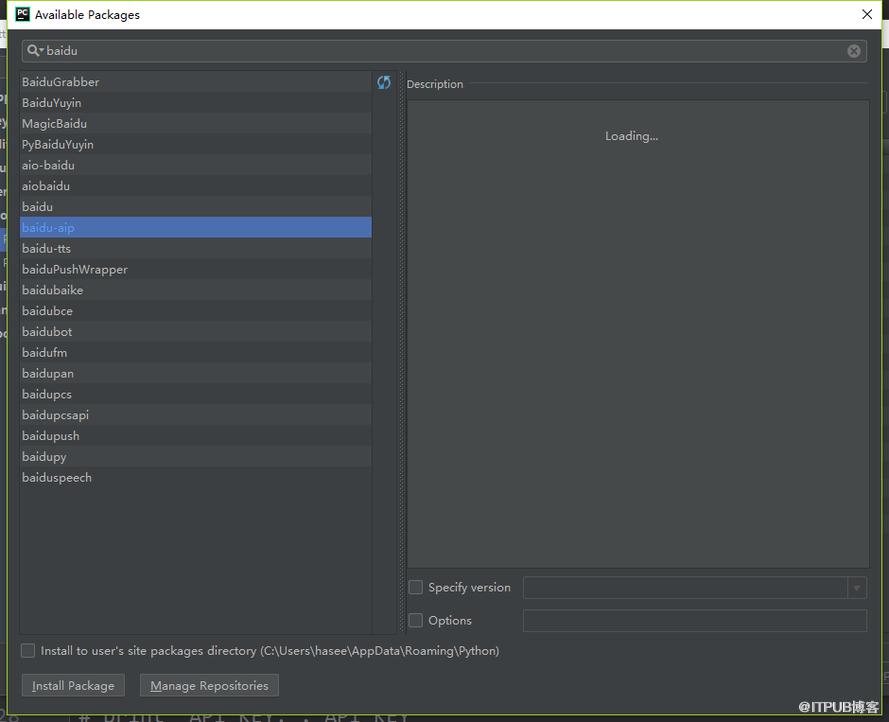Pick the baiduspeech package from list
This screenshot has width=889, height=722.
click(x=196, y=478)
